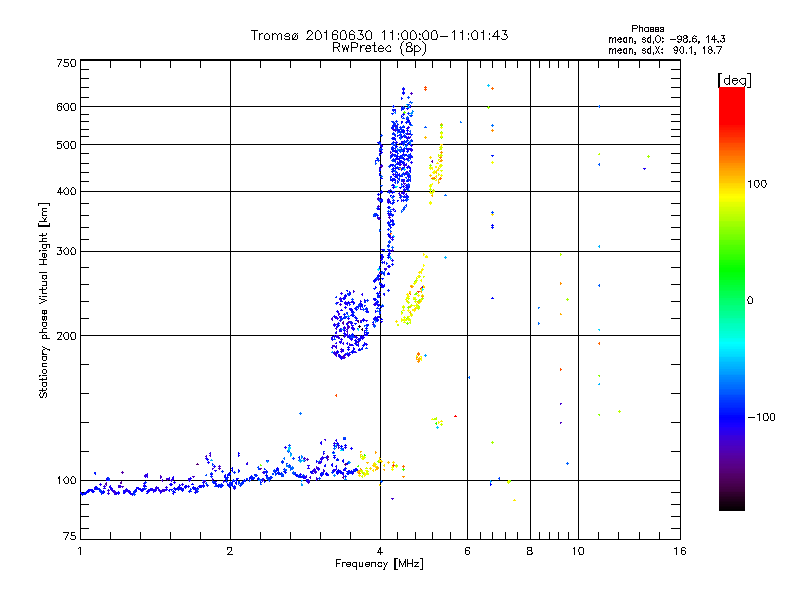Click the x-axis tick label '8'
This screenshot has width=800, height=600.
point(530,551)
